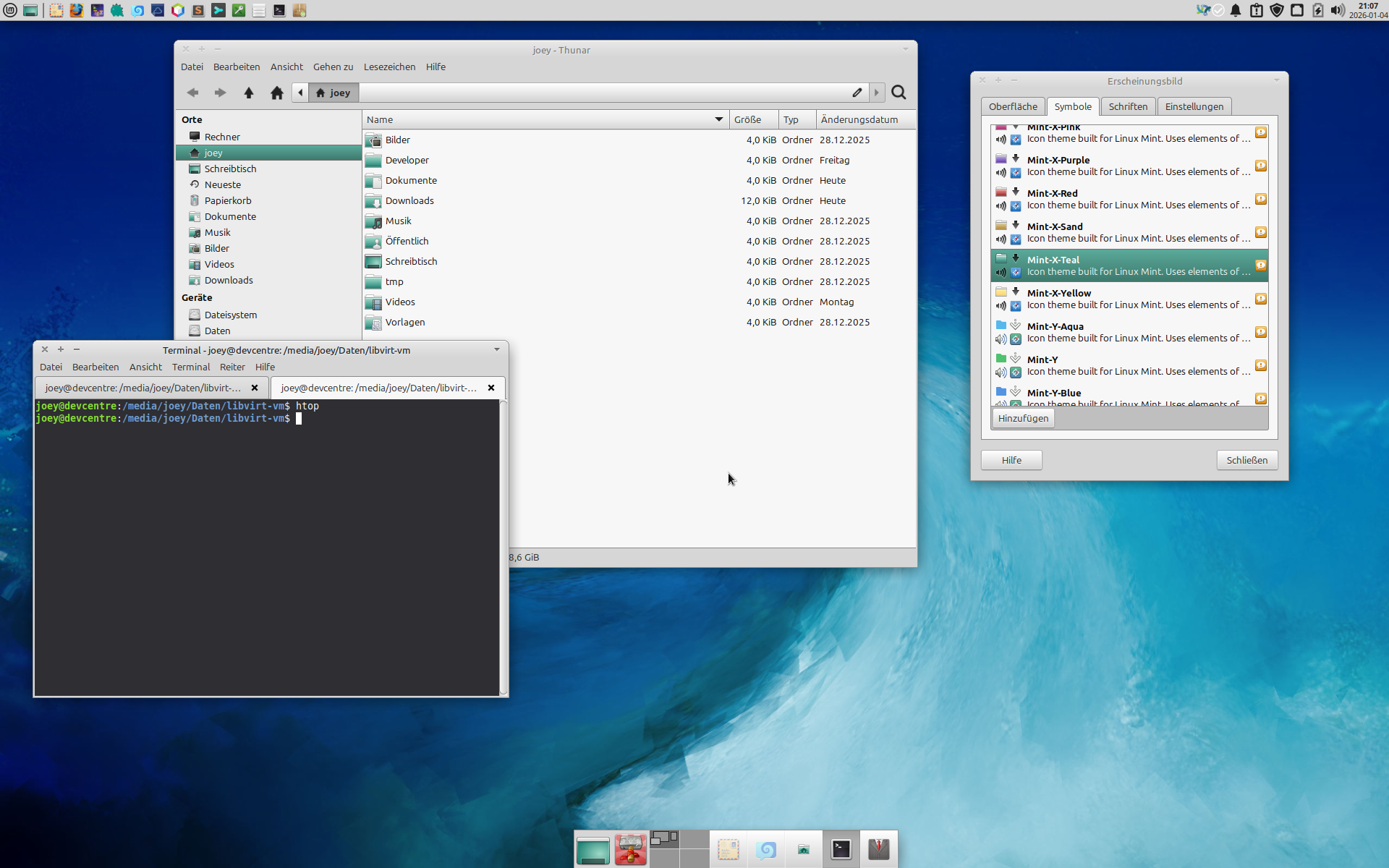Click the edit path pencil icon

(857, 93)
